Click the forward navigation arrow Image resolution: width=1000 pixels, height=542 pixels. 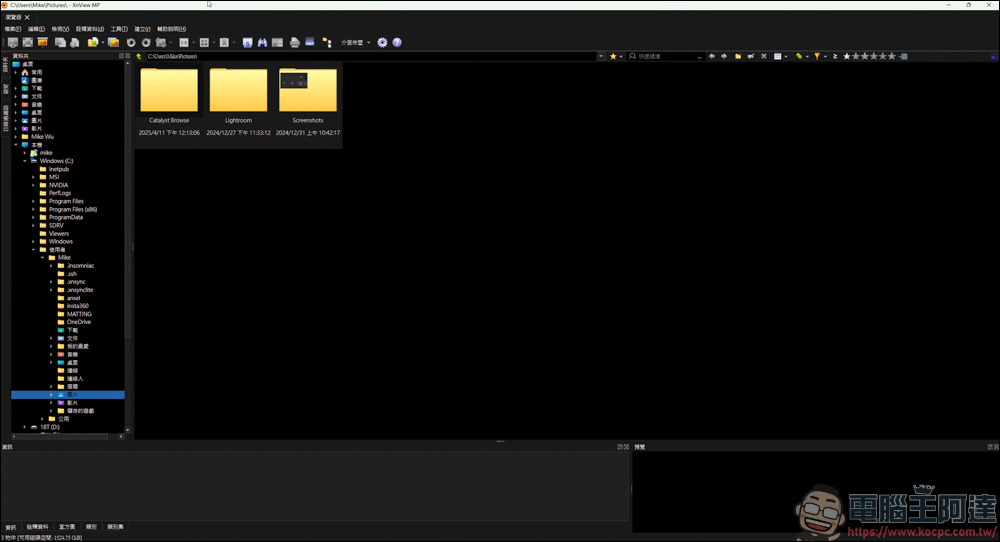click(724, 56)
